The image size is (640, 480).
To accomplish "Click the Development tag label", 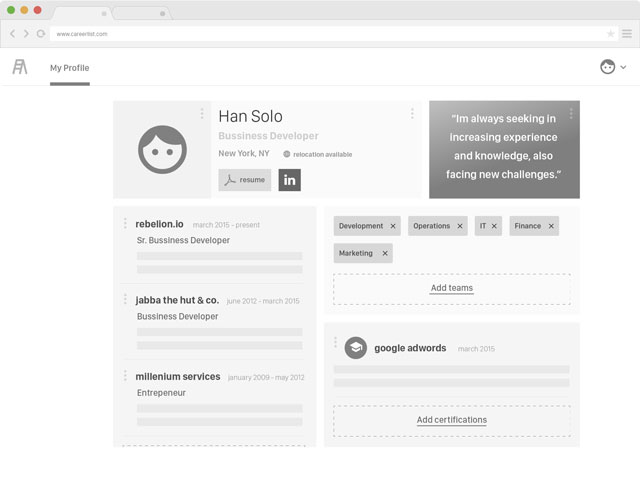I will [361, 226].
